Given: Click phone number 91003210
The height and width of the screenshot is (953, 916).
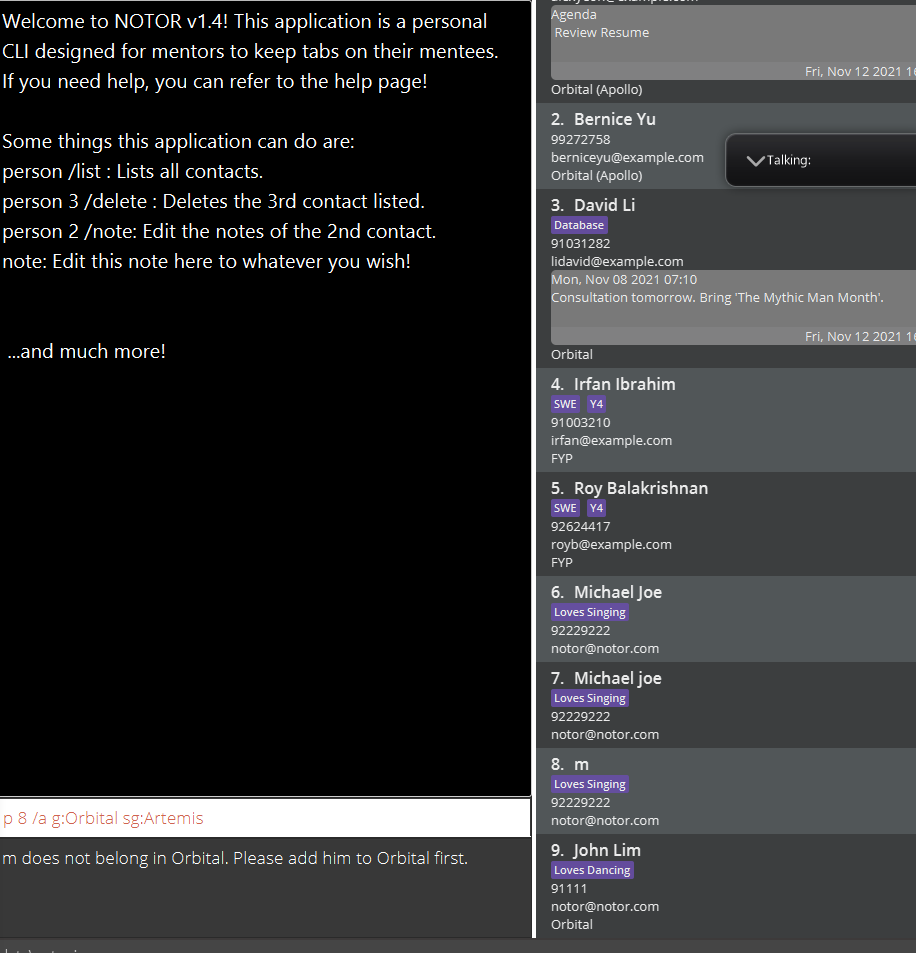Looking at the screenshot, I should click(x=580, y=422).
